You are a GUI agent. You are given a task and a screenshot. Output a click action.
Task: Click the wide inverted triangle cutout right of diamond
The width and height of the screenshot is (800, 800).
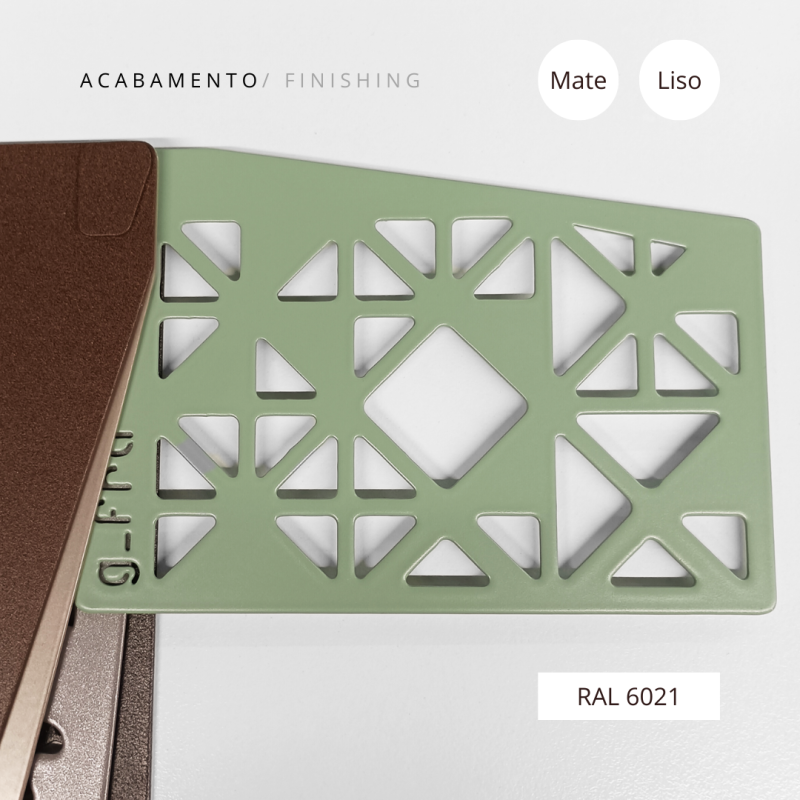pos(648,446)
